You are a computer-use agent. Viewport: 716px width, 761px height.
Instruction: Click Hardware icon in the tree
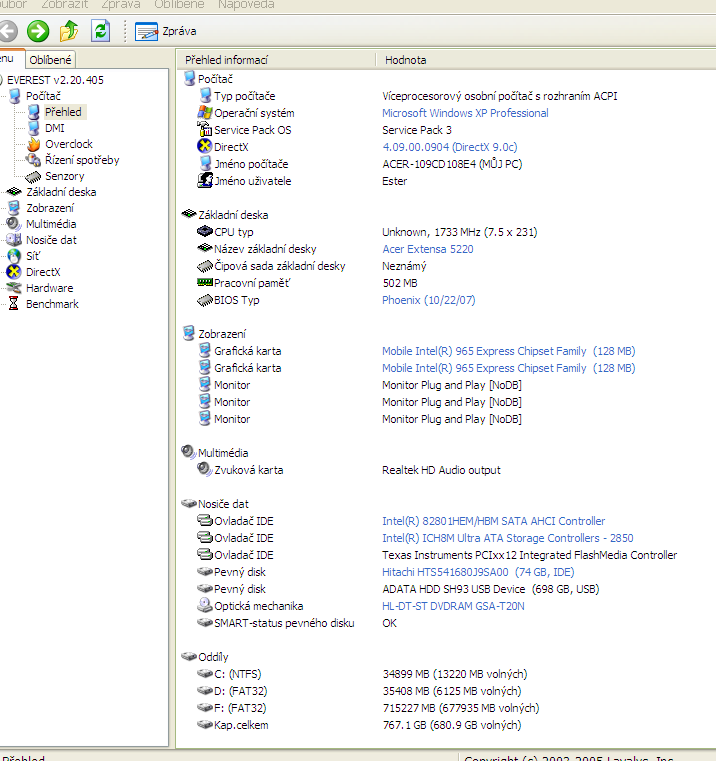point(14,288)
